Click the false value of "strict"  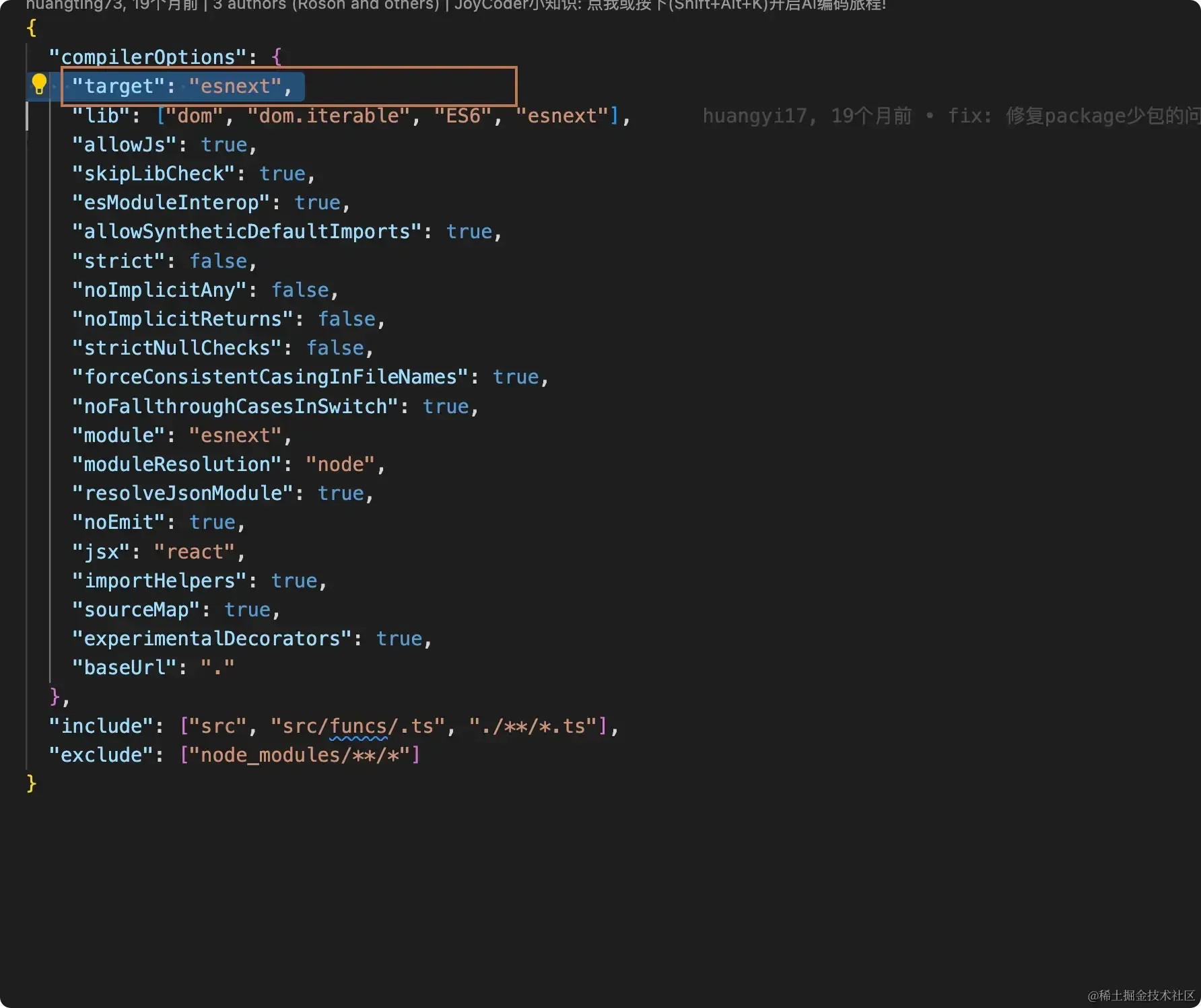(x=218, y=261)
